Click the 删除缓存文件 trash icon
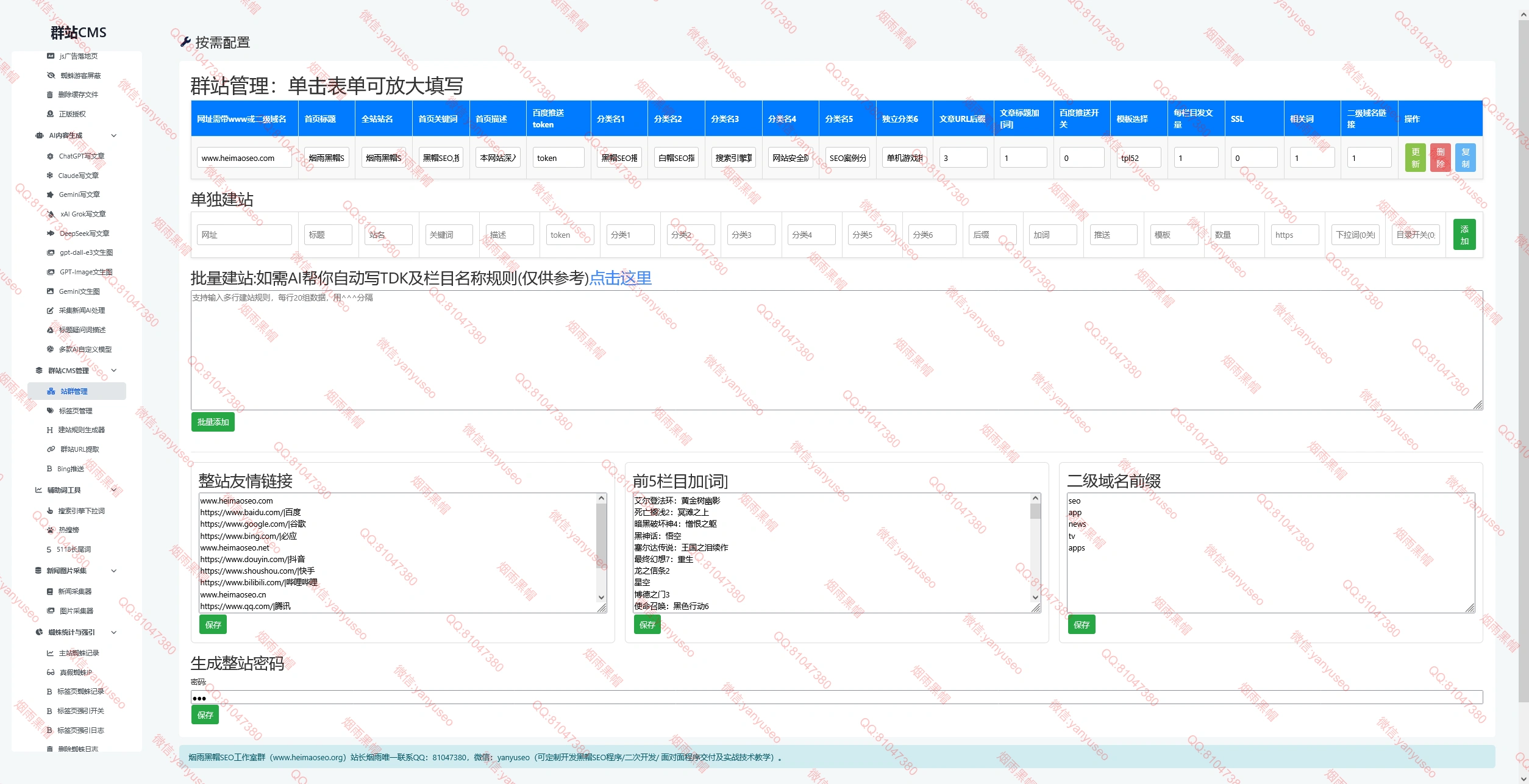Image resolution: width=1529 pixels, height=784 pixels. 50,94
